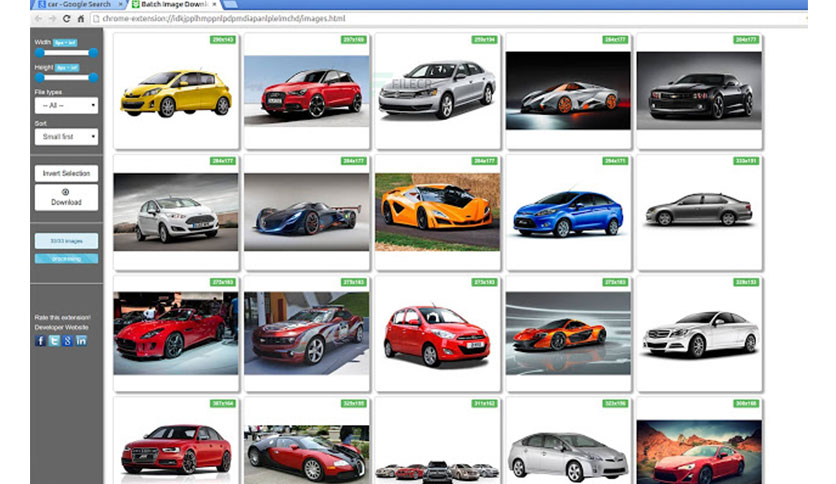
Task: Open the Rate this extension link
Action: [62, 317]
